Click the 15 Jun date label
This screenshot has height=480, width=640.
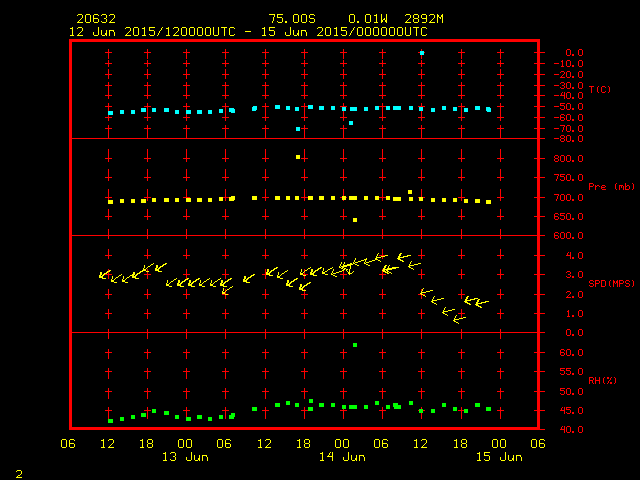pos(498,457)
